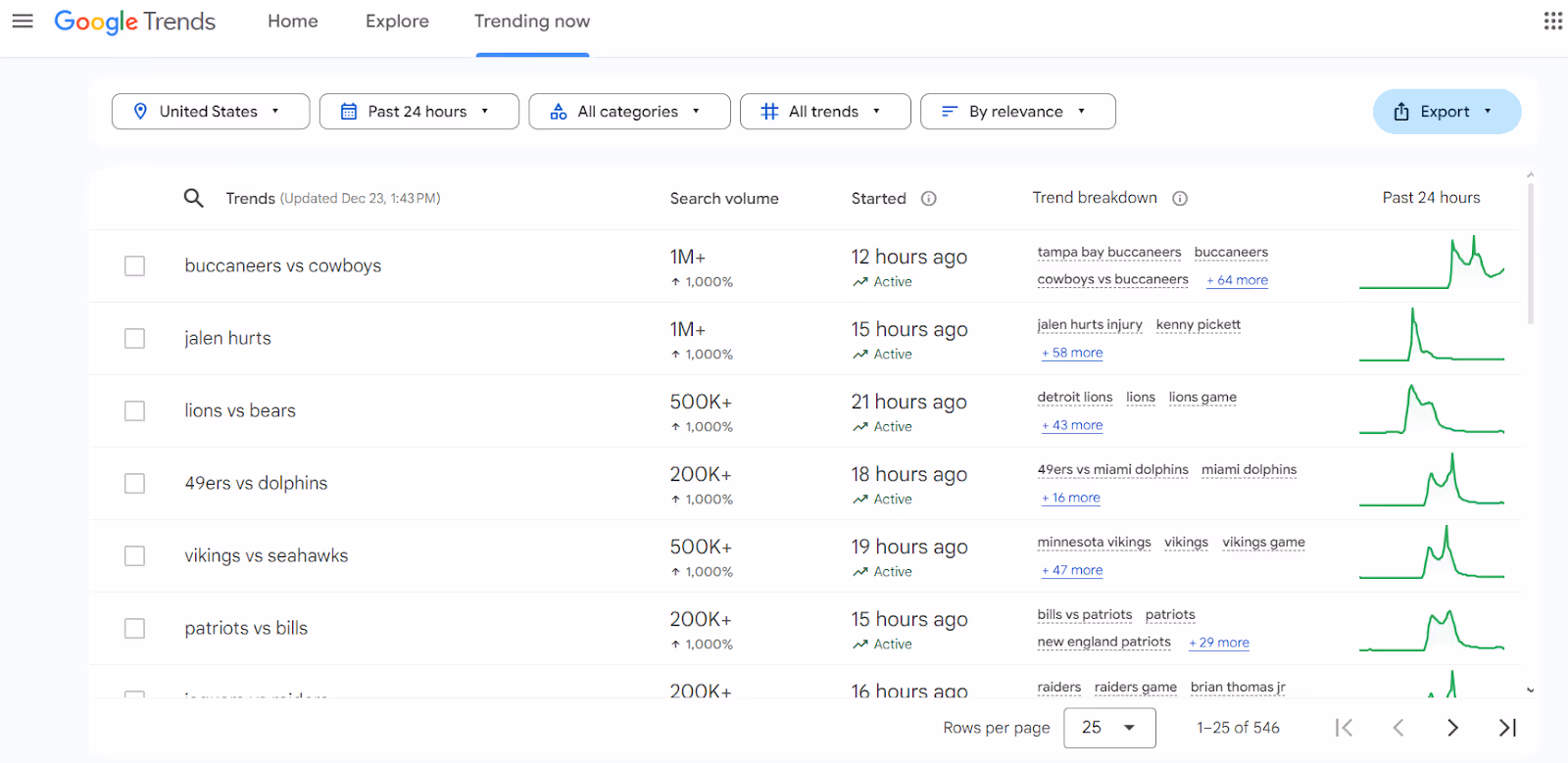
Task: Show 58 more breakdown terms for jalen hurts
Action: coord(1072,353)
